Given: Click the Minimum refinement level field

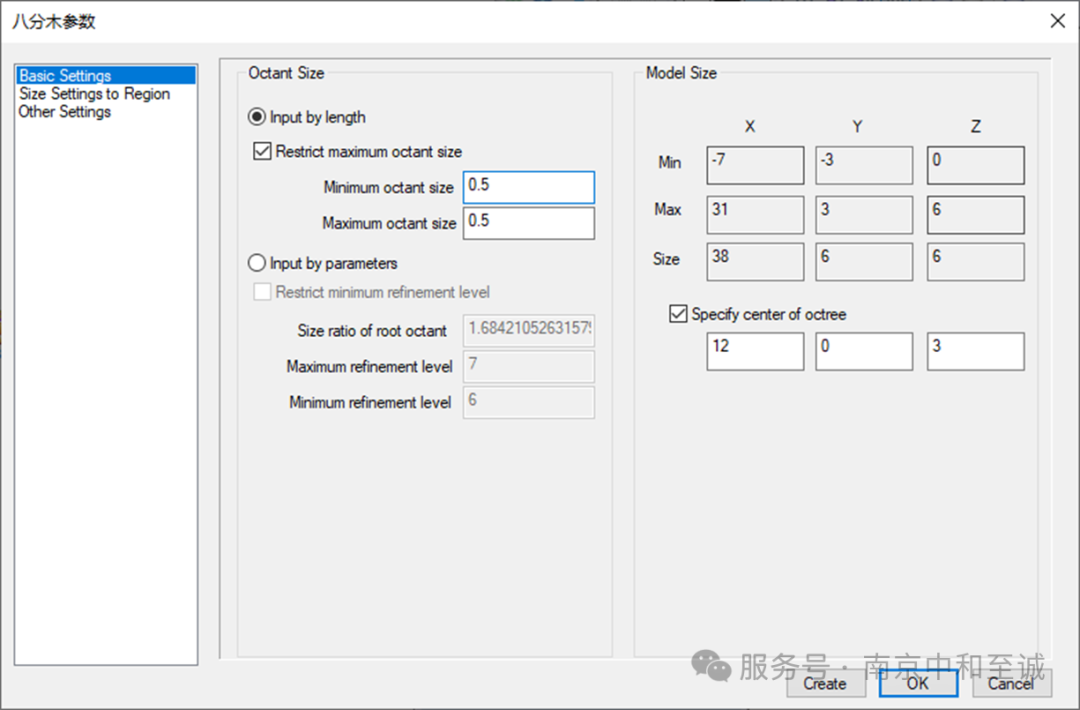Looking at the screenshot, I should click(528, 402).
